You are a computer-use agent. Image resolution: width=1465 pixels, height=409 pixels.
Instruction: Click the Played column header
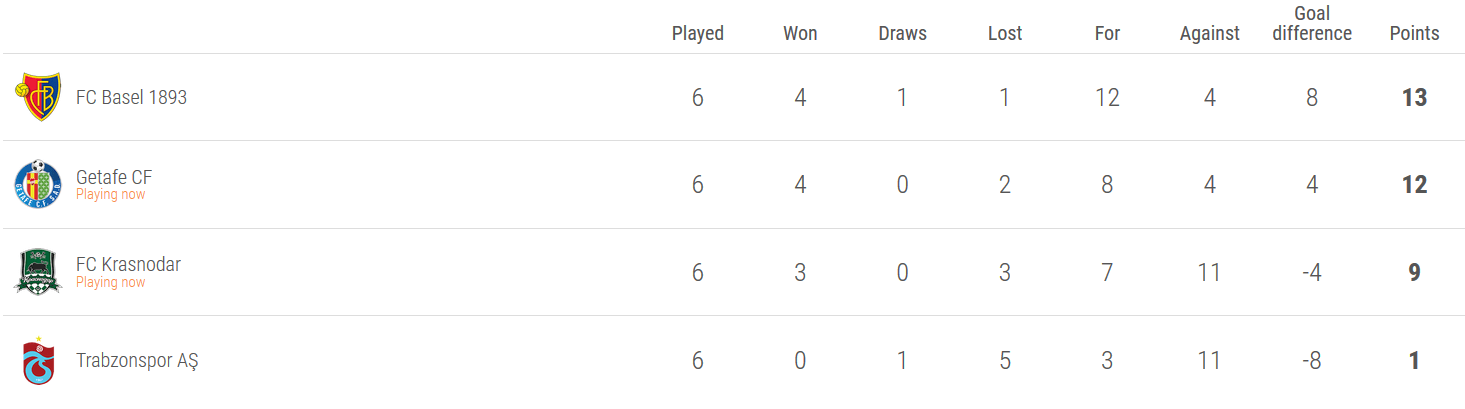[698, 33]
